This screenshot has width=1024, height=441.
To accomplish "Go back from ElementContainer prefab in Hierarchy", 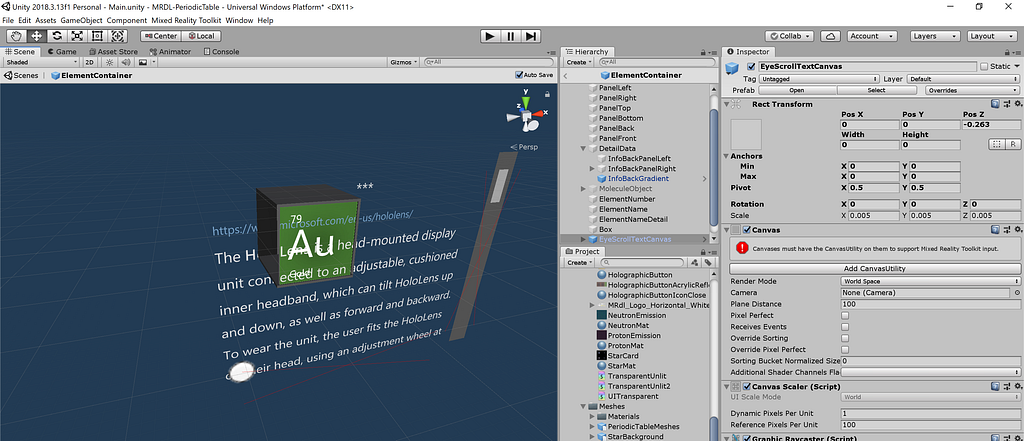I will coord(565,76).
